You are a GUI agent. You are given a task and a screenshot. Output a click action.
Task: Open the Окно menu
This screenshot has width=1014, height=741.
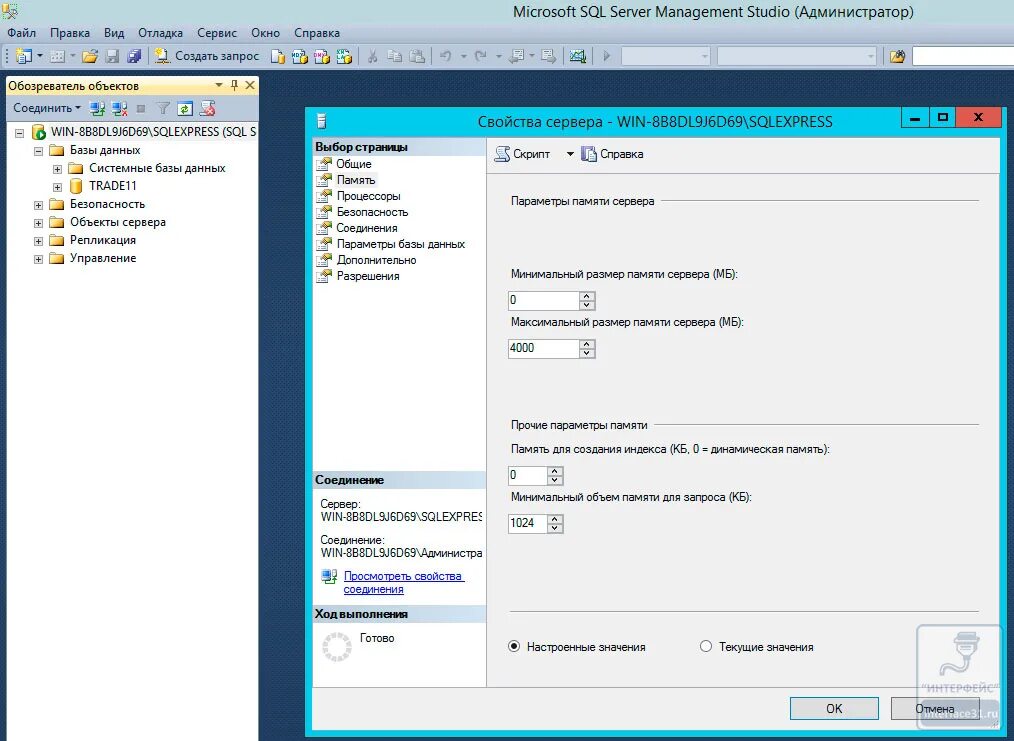point(265,33)
